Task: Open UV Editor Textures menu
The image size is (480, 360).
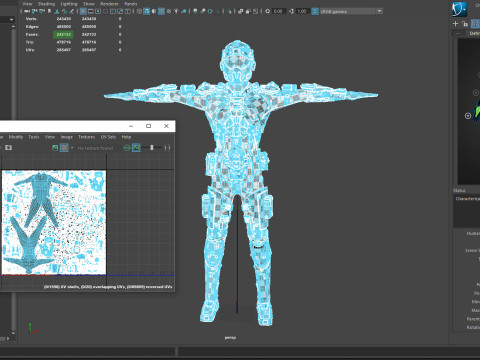Action: pos(86,137)
